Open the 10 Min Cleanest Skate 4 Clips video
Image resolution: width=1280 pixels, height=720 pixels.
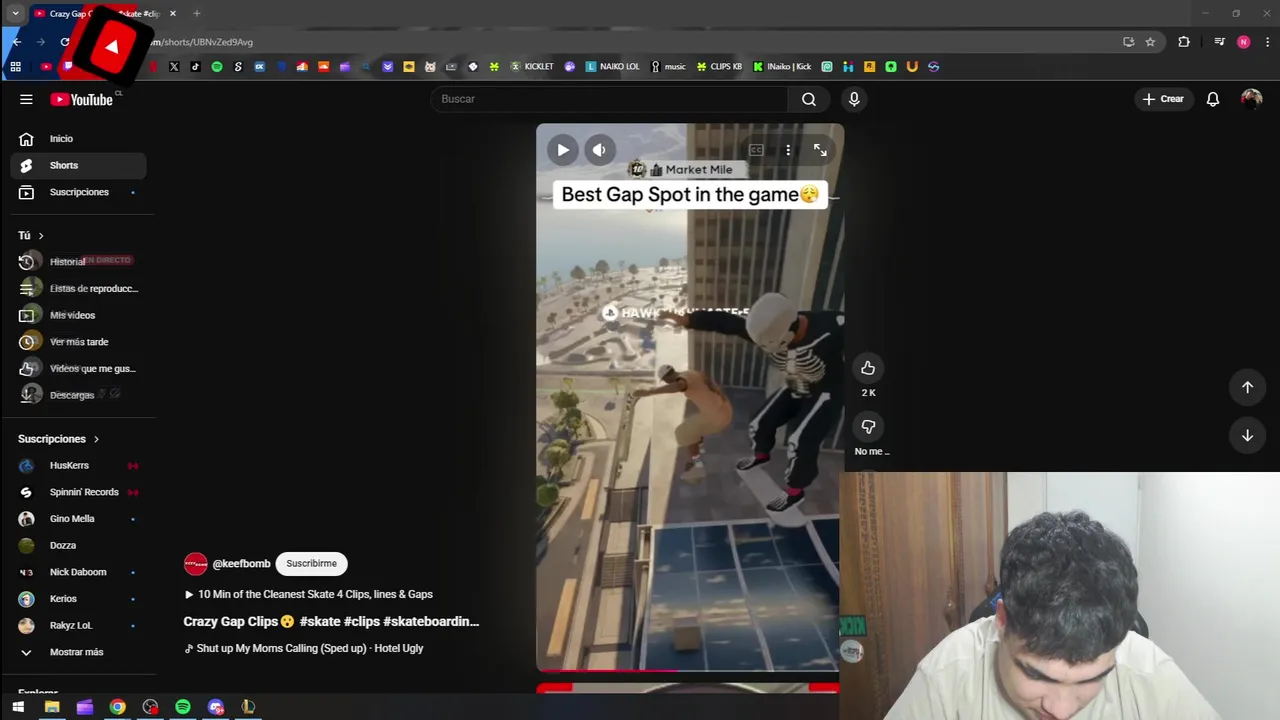click(x=308, y=594)
